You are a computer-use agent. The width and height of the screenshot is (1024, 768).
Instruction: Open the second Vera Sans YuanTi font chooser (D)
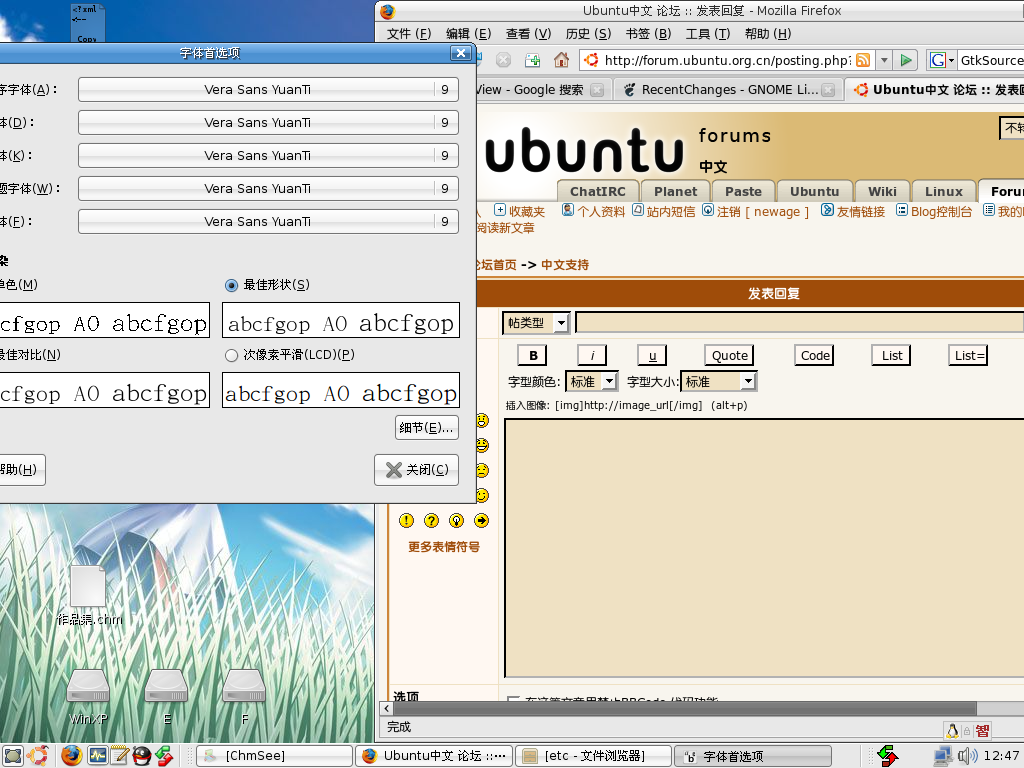point(268,122)
